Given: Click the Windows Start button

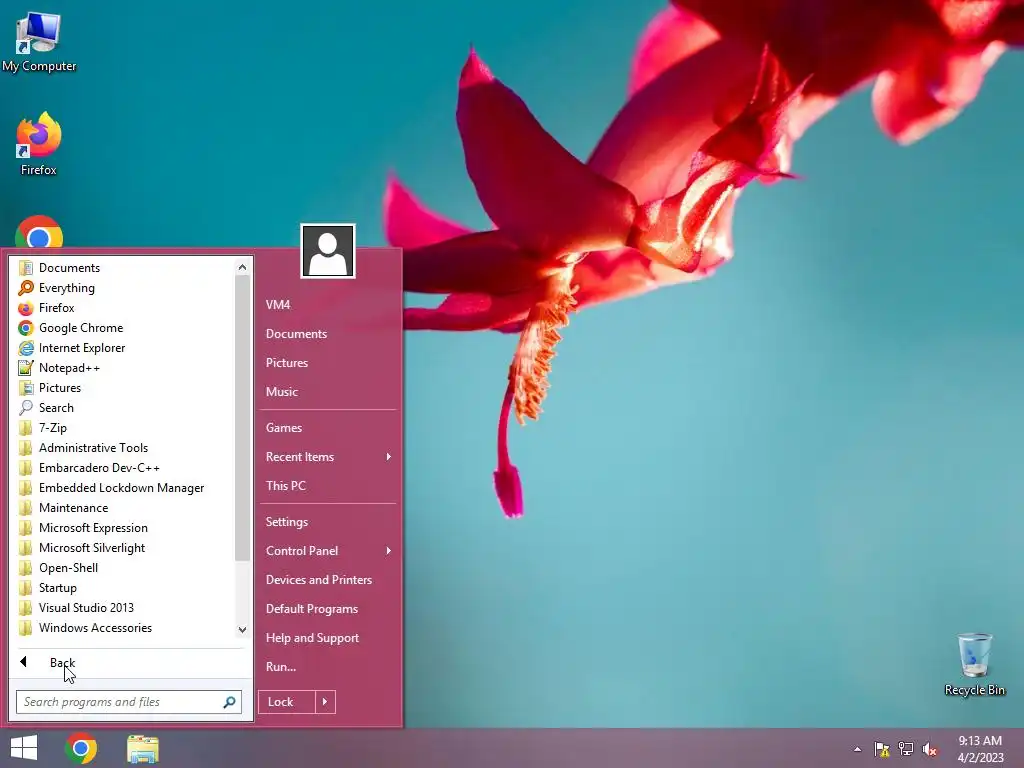Looking at the screenshot, I should (x=24, y=748).
